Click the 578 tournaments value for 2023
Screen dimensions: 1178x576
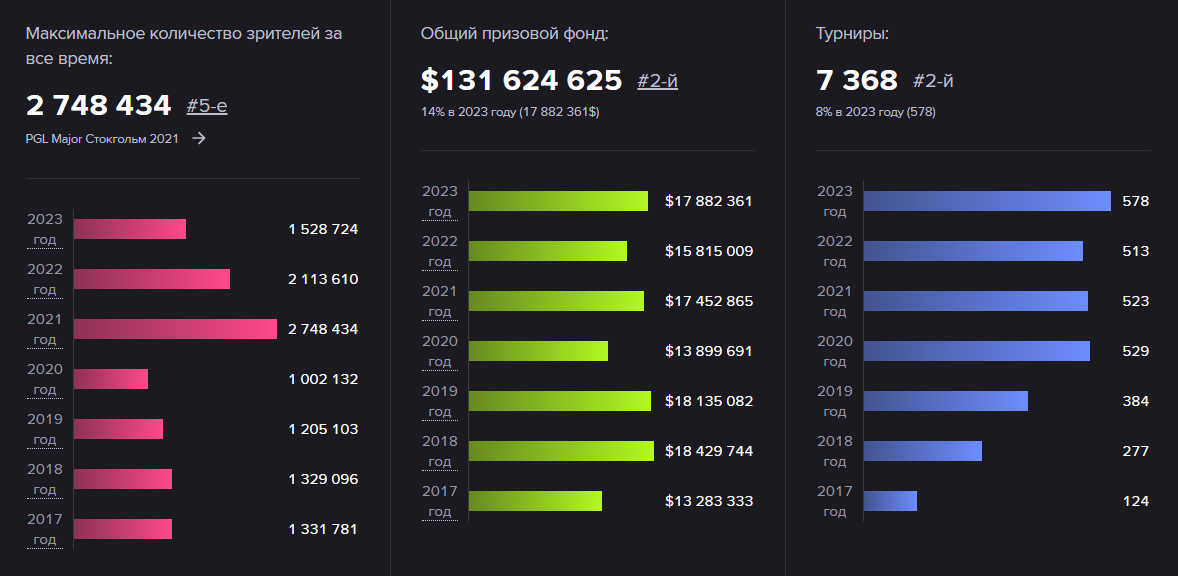click(1135, 201)
